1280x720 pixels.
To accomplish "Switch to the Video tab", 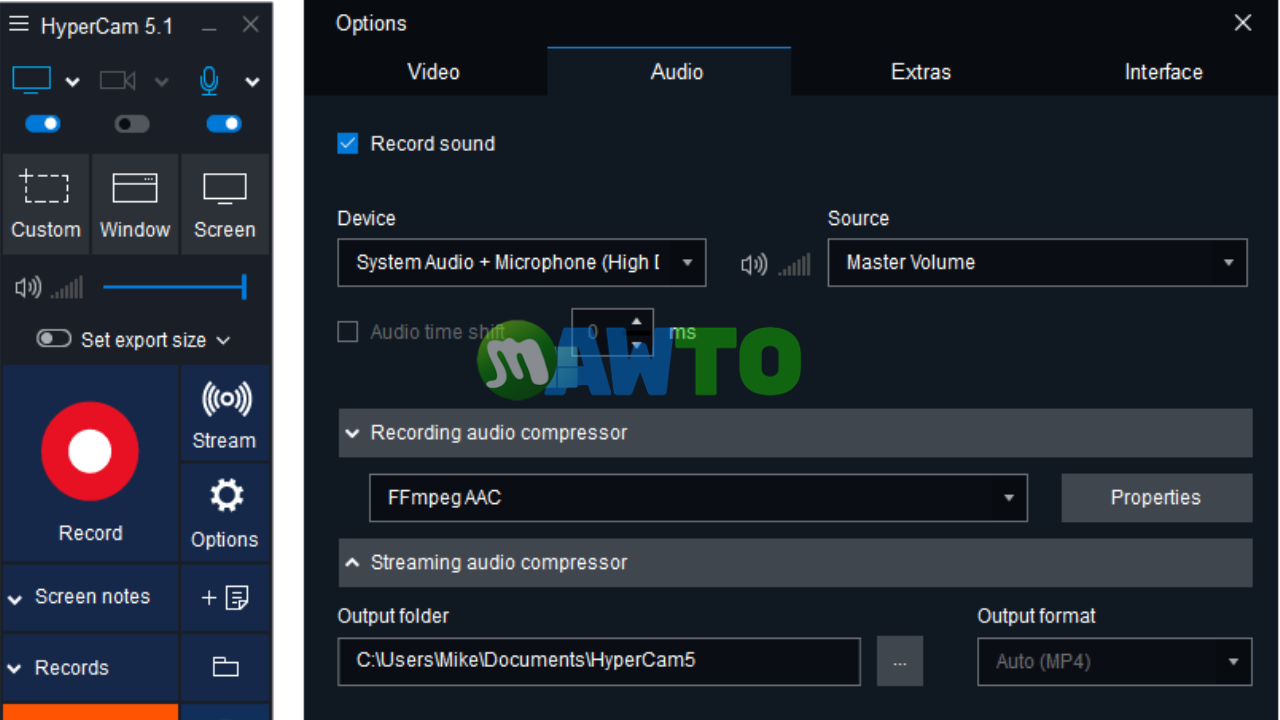I will tap(433, 72).
